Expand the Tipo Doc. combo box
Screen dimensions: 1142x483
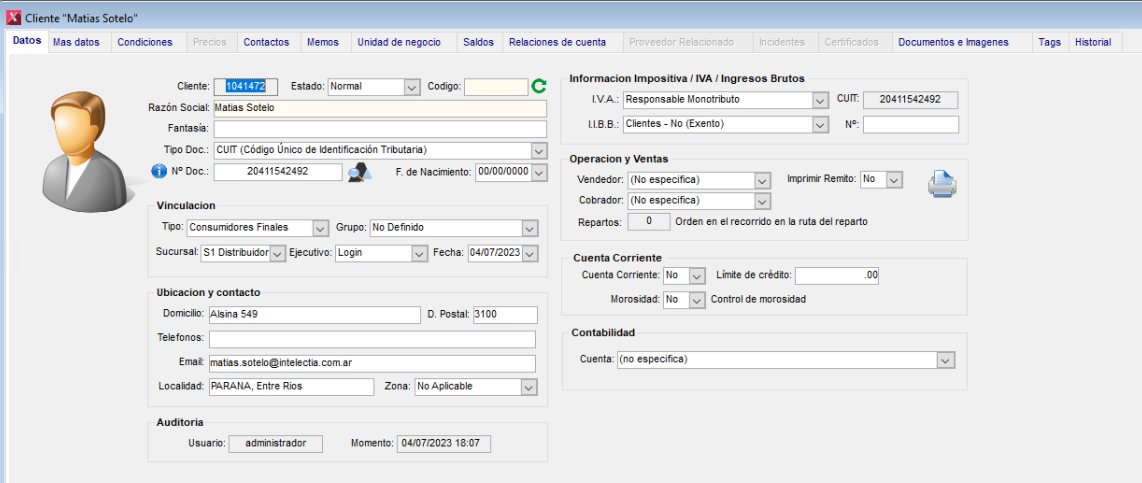(539, 150)
